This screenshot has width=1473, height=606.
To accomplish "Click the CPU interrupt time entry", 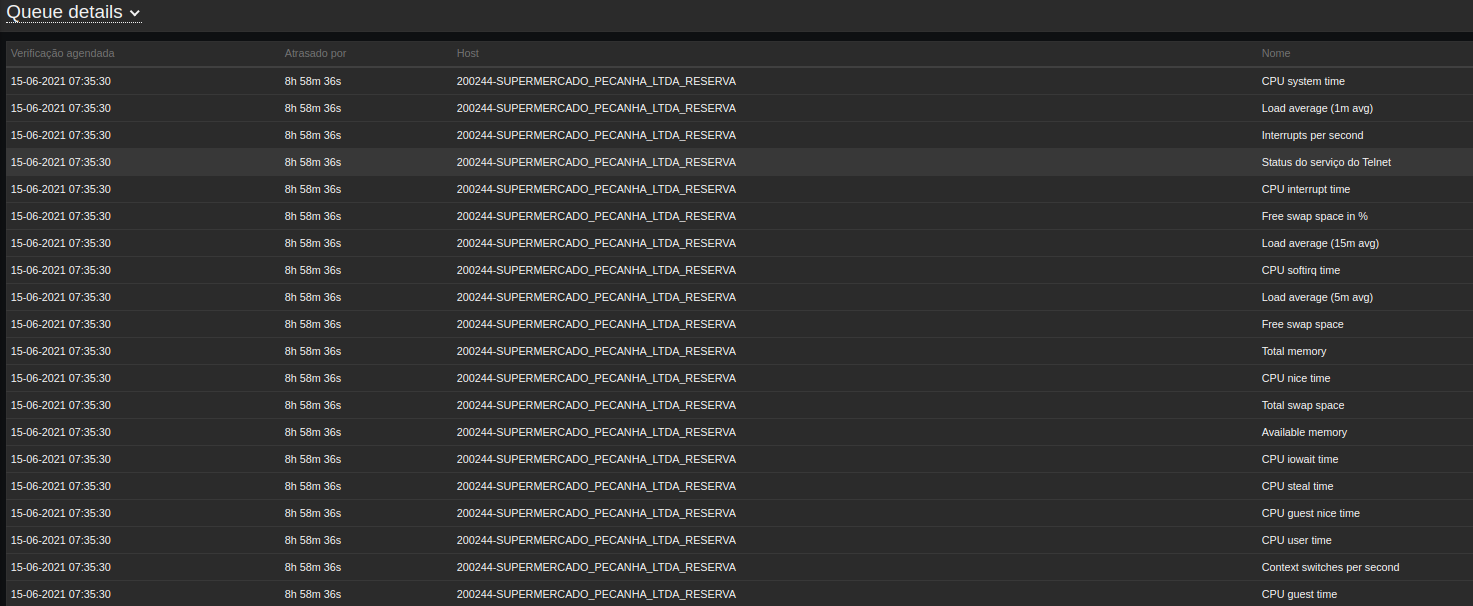I will coord(1306,189).
